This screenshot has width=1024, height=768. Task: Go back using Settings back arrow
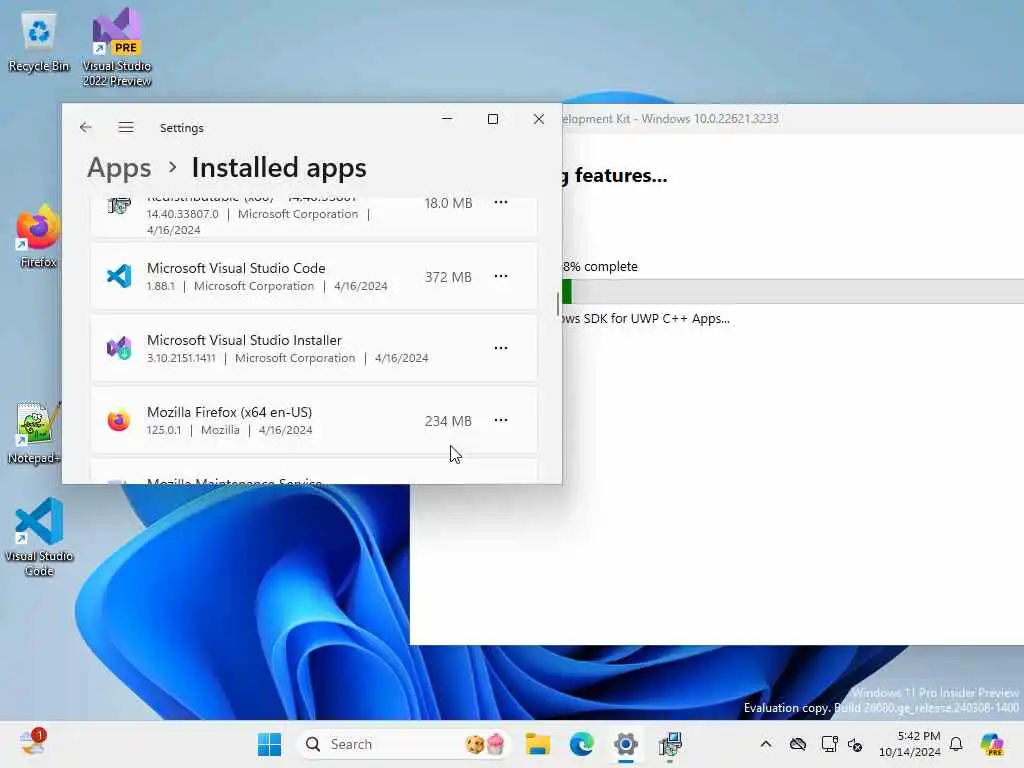tap(86, 127)
